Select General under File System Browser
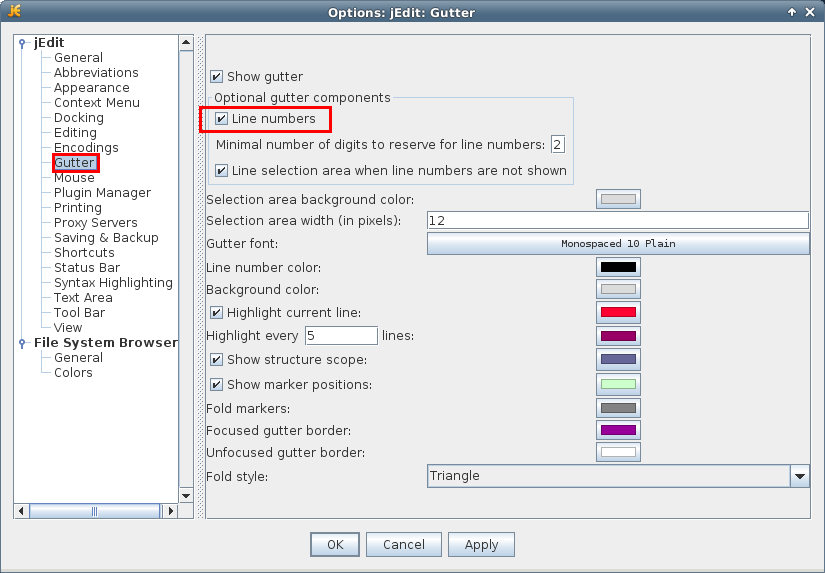The image size is (825, 573). pos(78,358)
